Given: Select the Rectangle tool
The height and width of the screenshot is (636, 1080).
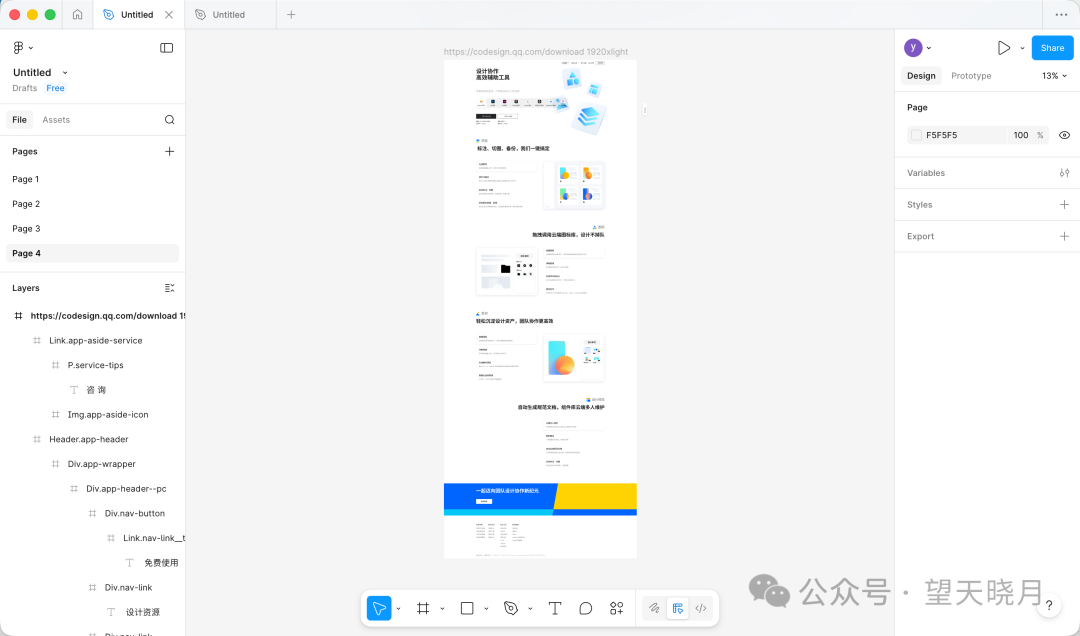Looking at the screenshot, I should [467, 608].
